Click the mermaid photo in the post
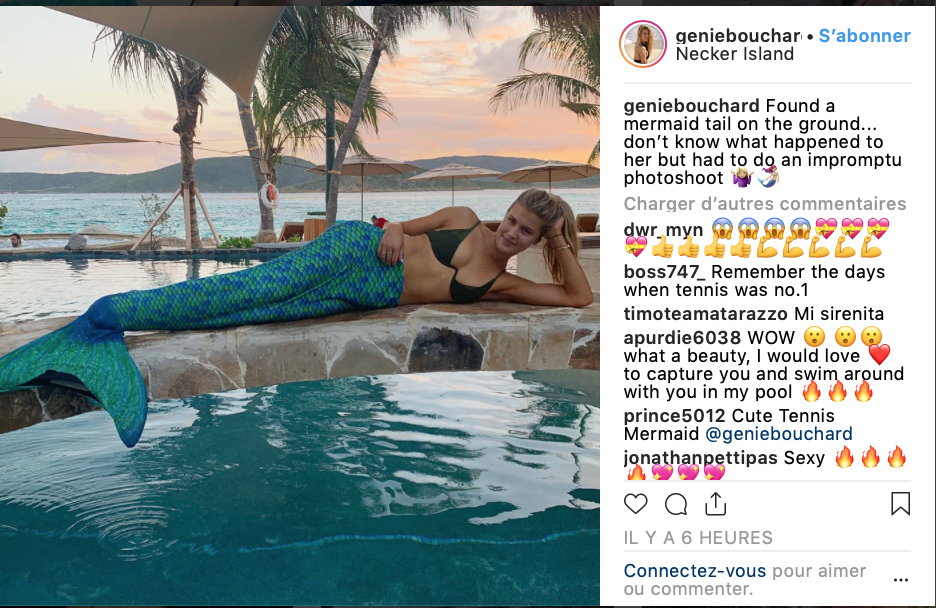936x608 pixels. [300, 305]
